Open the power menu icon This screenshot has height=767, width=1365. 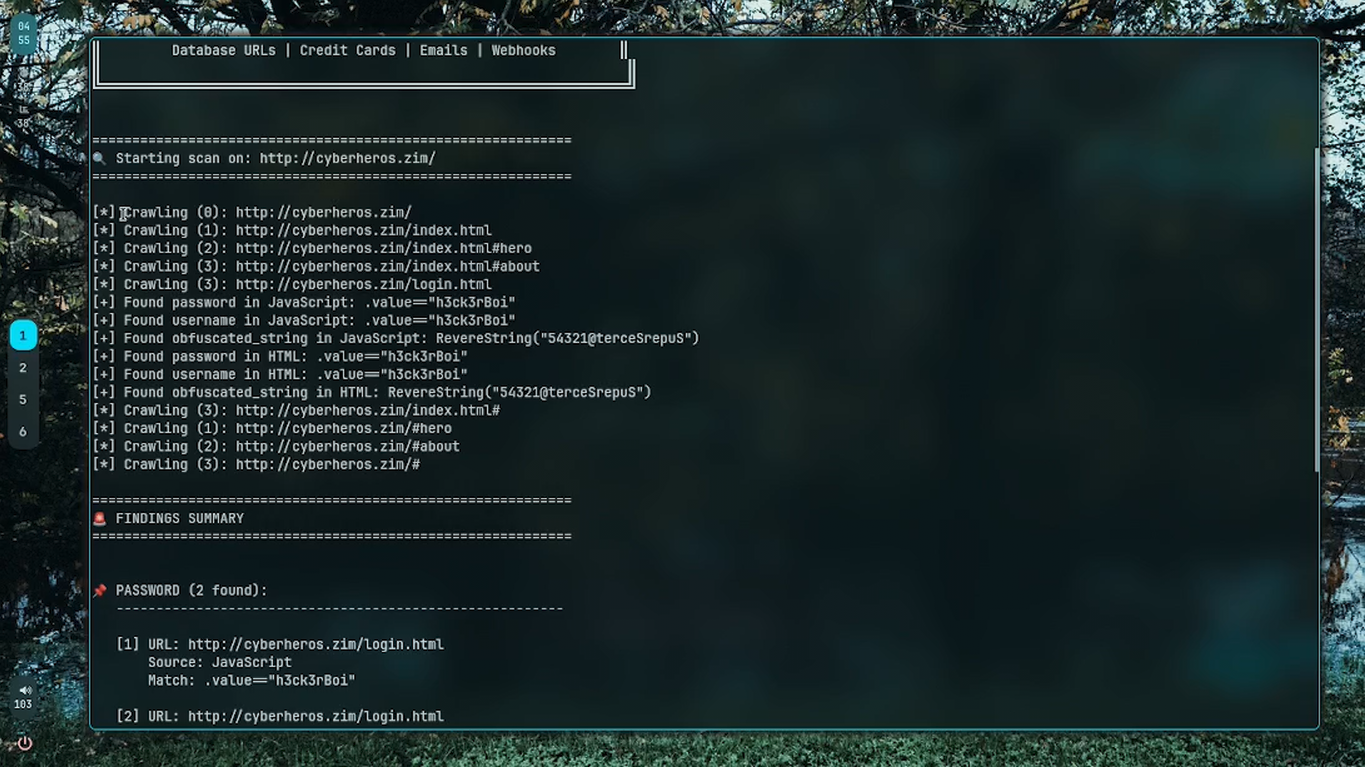pyautogui.click(x=24, y=743)
